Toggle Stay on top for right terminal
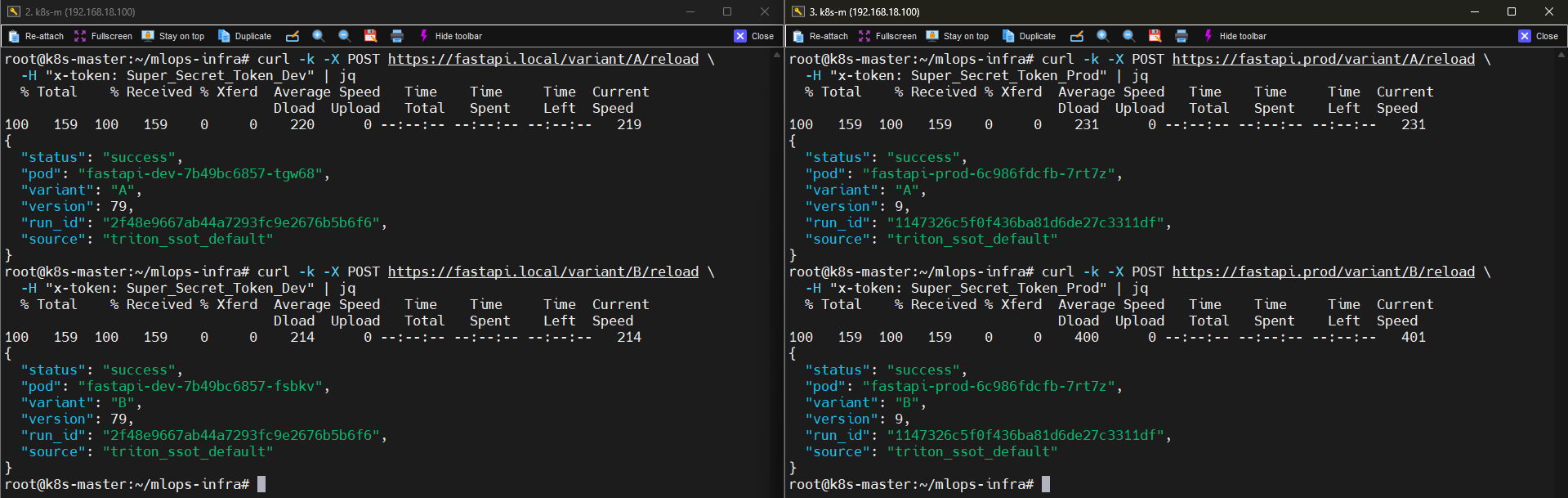This screenshot has width=1568, height=498. pyautogui.click(x=958, y=36)
